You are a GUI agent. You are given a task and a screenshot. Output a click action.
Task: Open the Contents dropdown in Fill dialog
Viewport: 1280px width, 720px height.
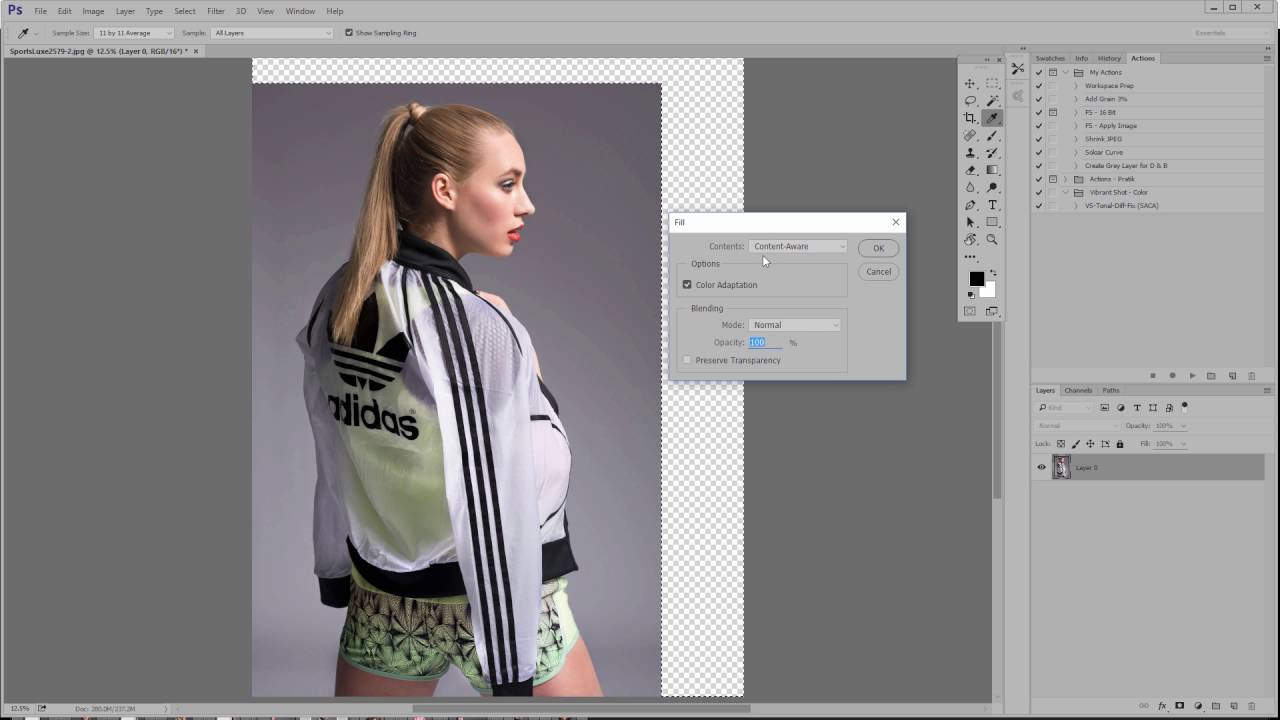[x=798, y=246]
